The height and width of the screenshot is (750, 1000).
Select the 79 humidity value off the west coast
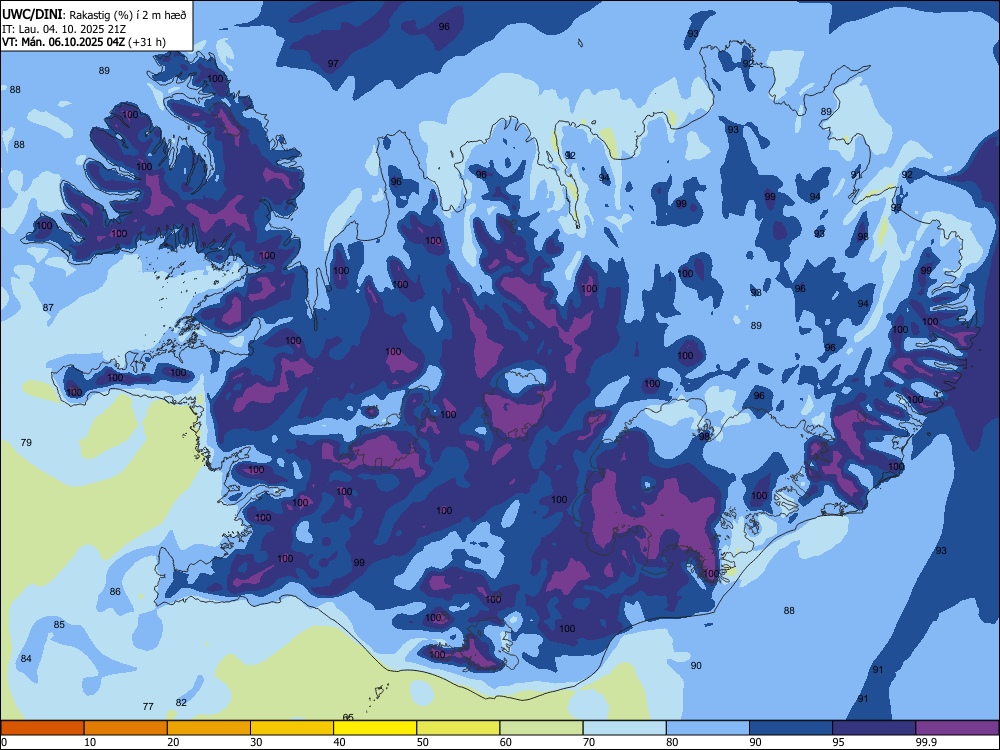(26, 443)
